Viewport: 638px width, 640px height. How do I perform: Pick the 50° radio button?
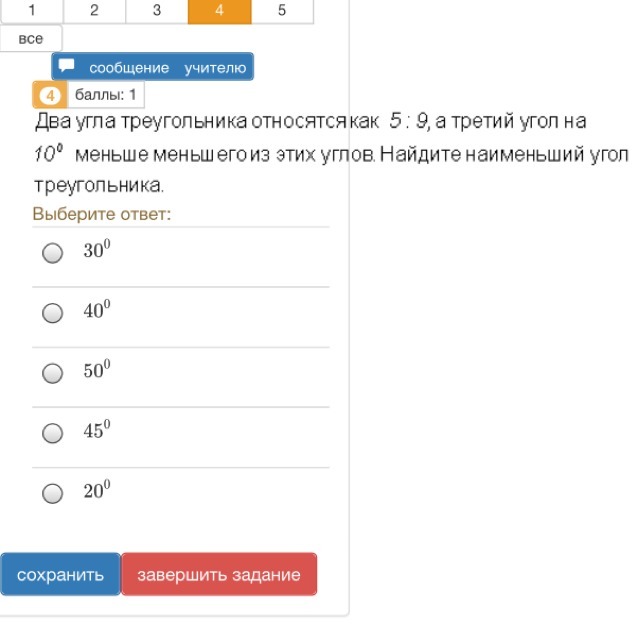(52, 373)
